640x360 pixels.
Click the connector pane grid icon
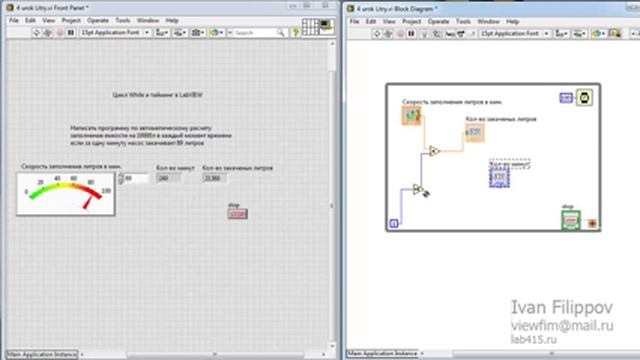coord(310,27)
